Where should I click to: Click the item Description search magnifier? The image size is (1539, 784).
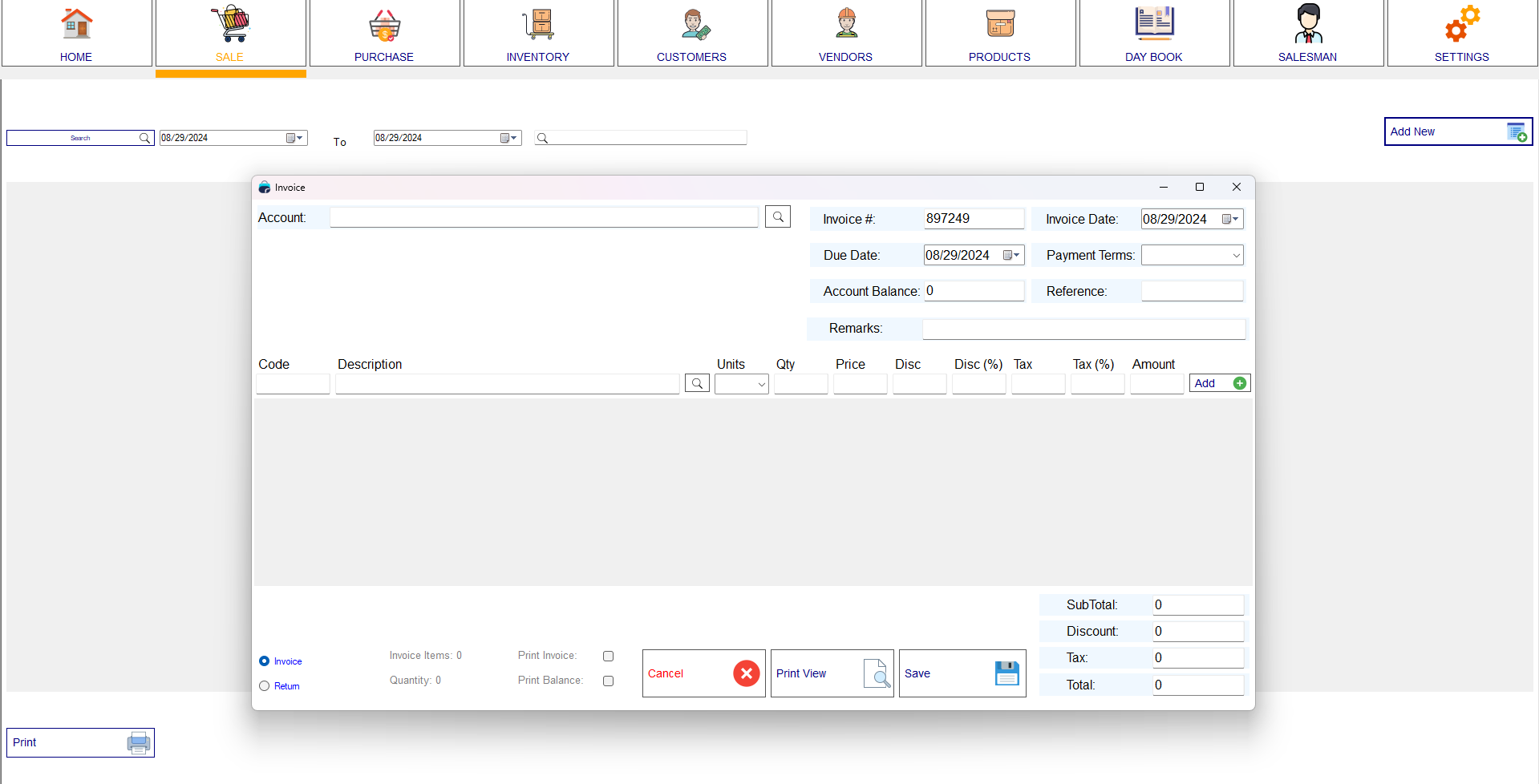point(696,383)
